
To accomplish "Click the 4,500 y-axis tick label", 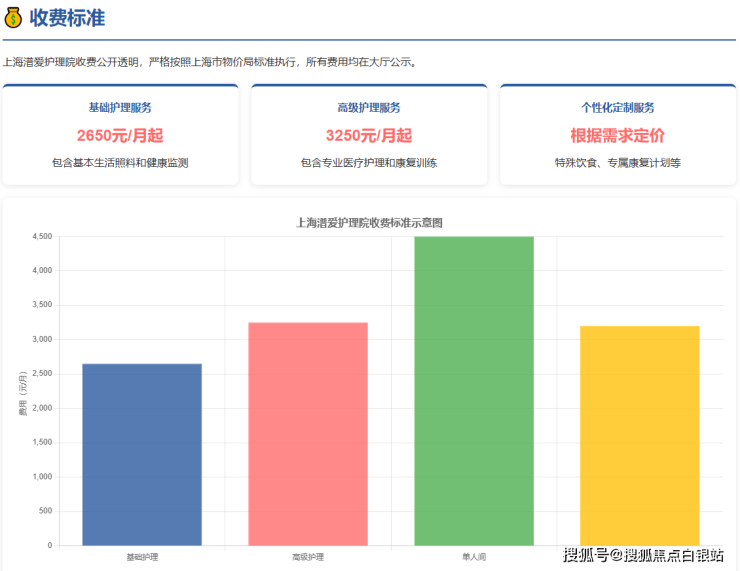I will [42, 237].
